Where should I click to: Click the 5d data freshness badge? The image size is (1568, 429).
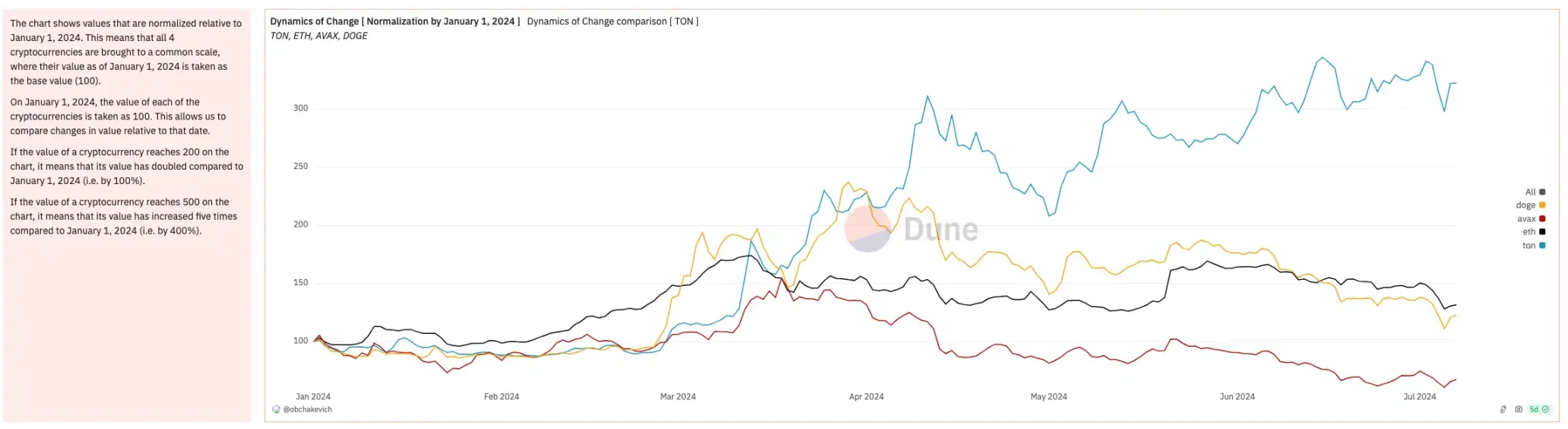[x=1534, y=409]
